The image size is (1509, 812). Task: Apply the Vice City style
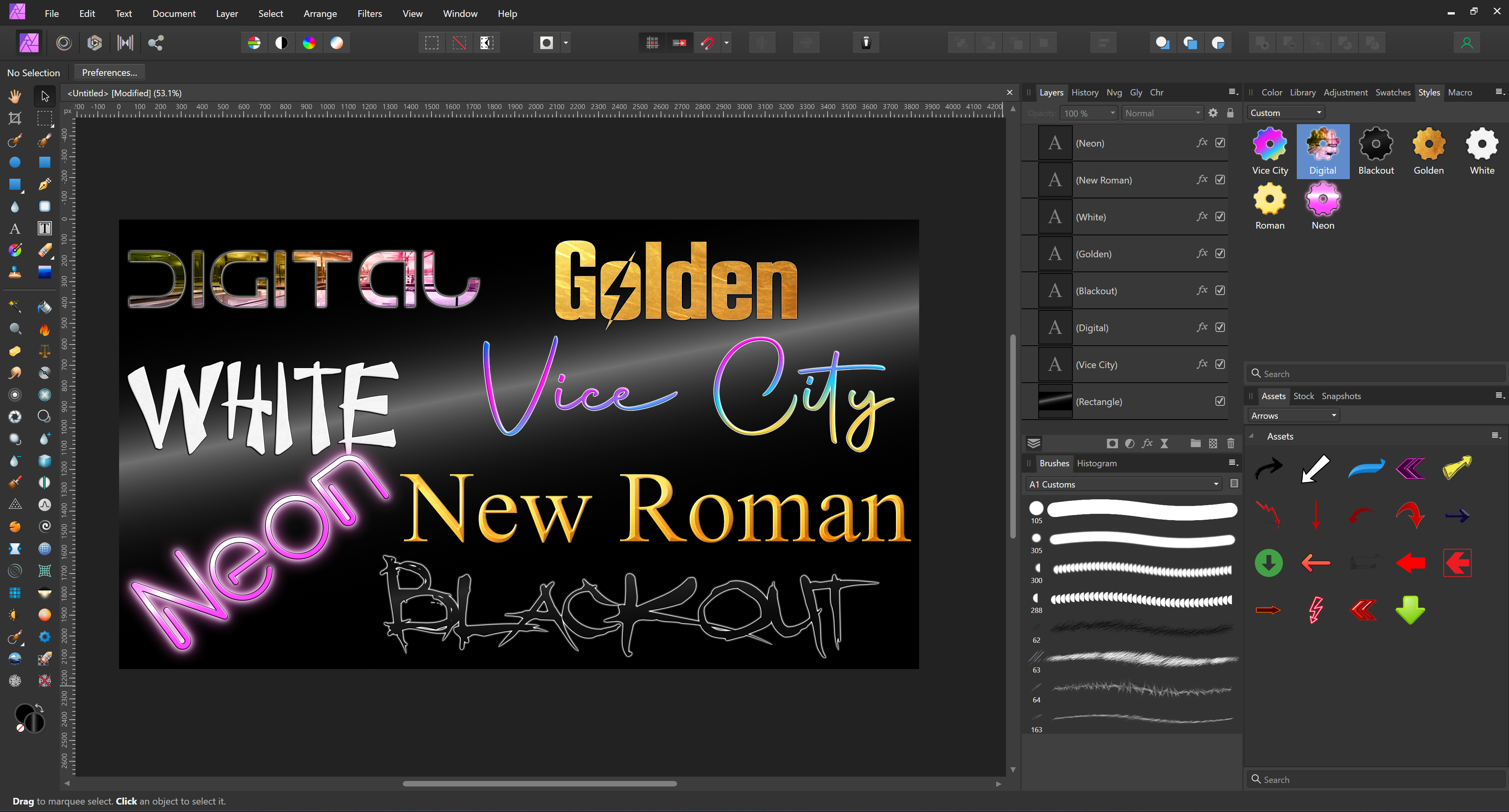1270,152
